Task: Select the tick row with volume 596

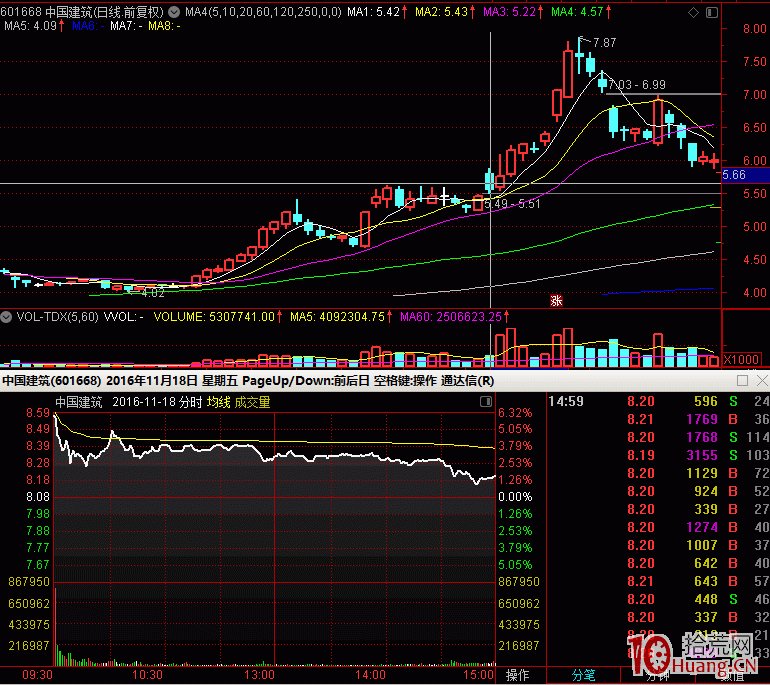Action: (x=658, y=402)
